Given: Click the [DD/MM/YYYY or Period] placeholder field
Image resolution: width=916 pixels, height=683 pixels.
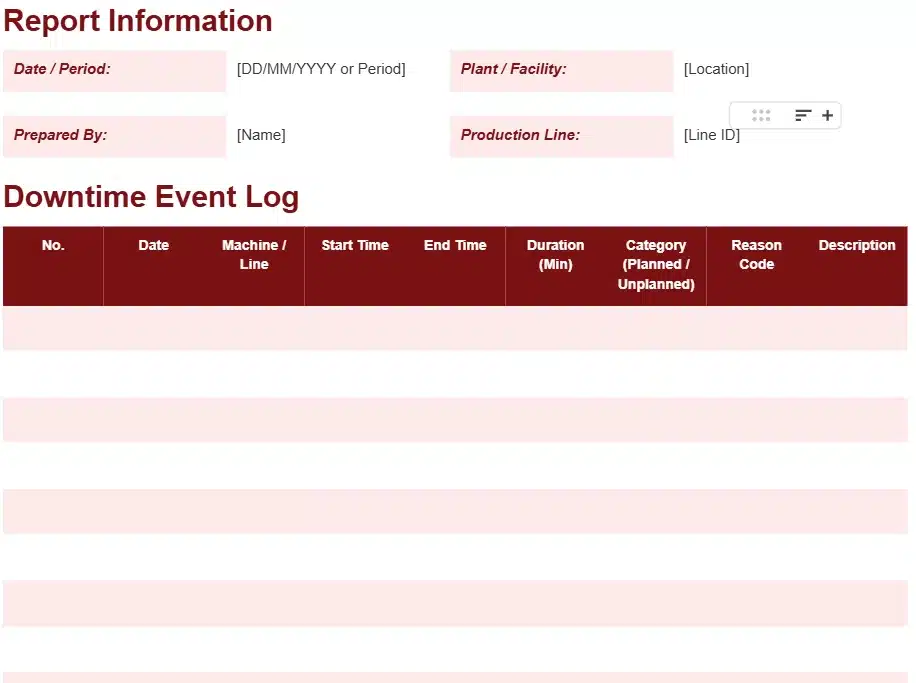Looking at the screenshot, I should pos(321,69).
